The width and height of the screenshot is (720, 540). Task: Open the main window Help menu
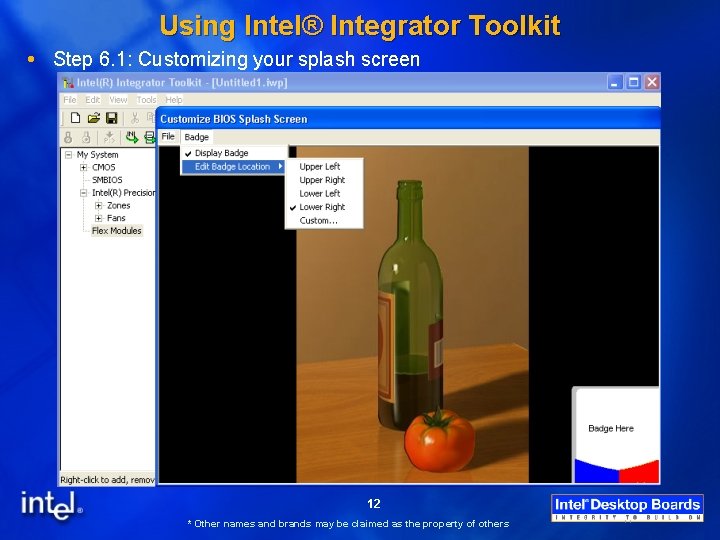tap(174, 100)
